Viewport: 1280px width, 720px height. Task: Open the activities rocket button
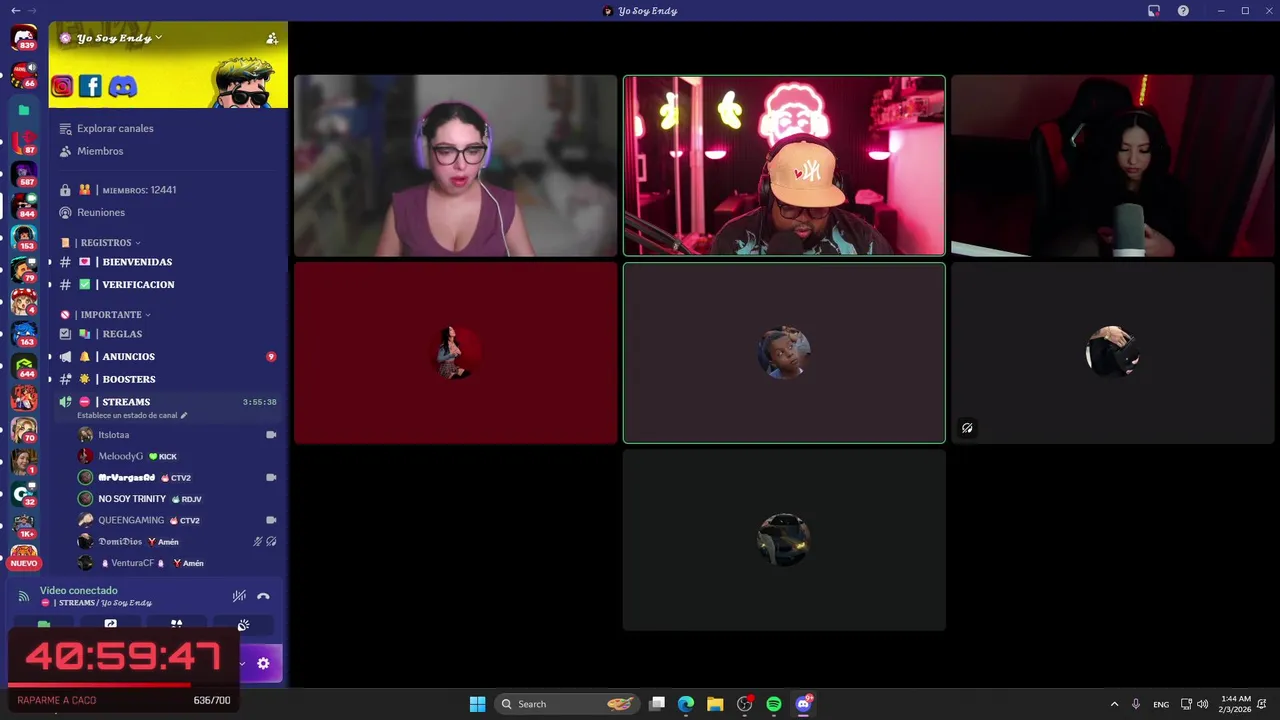[x=176, y=625]
